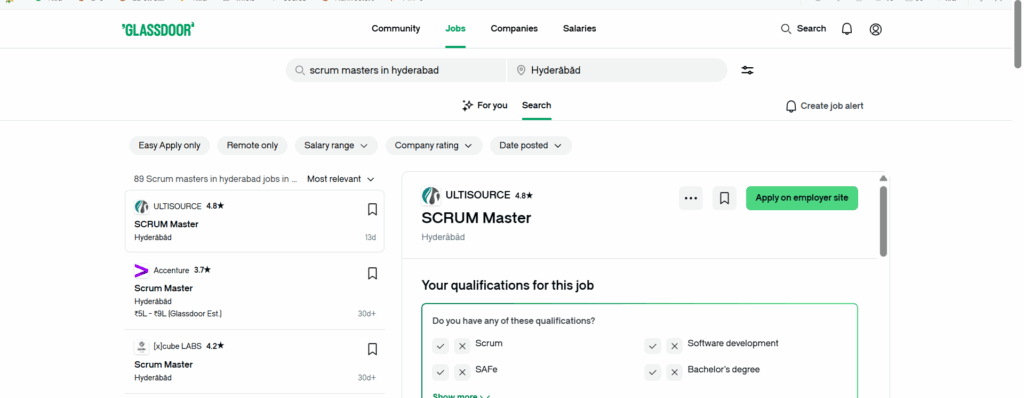Click the ₹5L - ₹9L salary estimate

pos(178,314)
